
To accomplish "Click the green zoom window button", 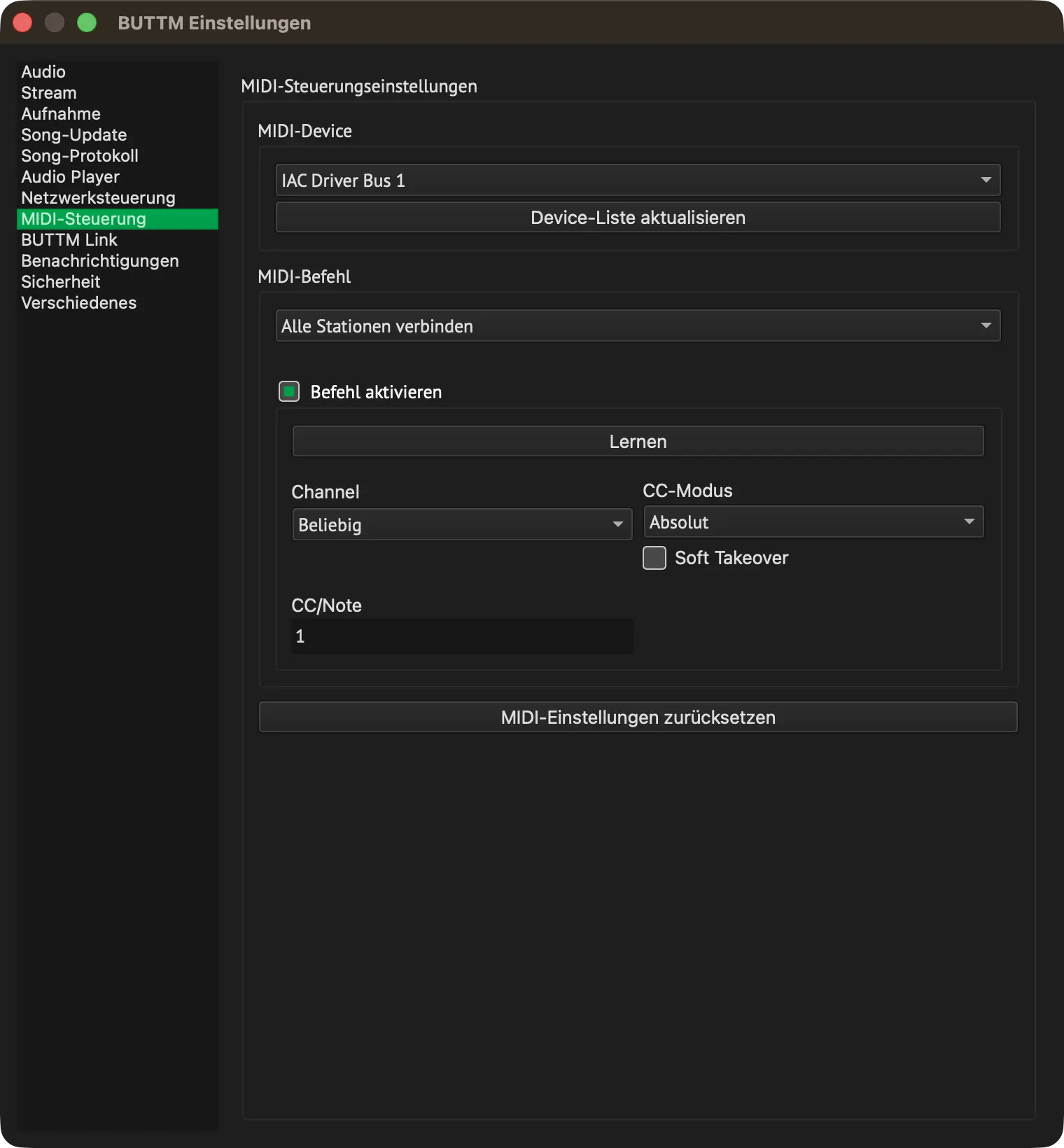I will (87, 23).
